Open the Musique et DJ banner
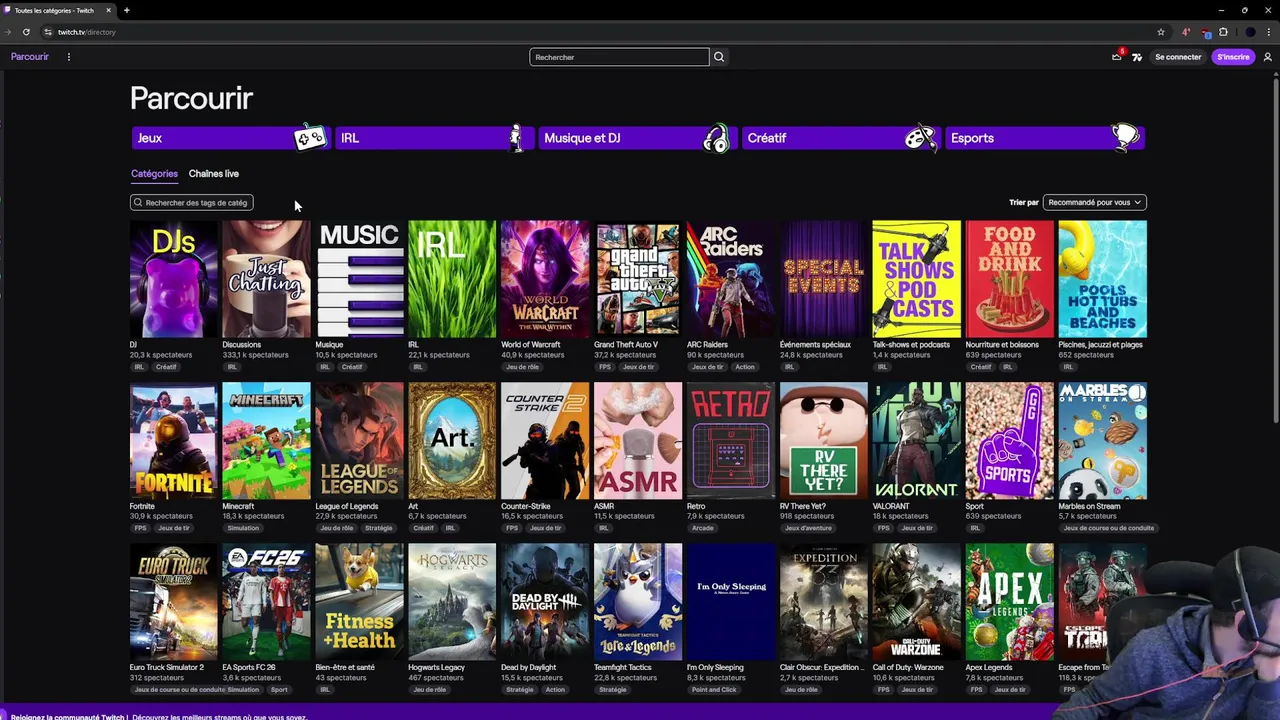1280x720 pixels. 637,138
